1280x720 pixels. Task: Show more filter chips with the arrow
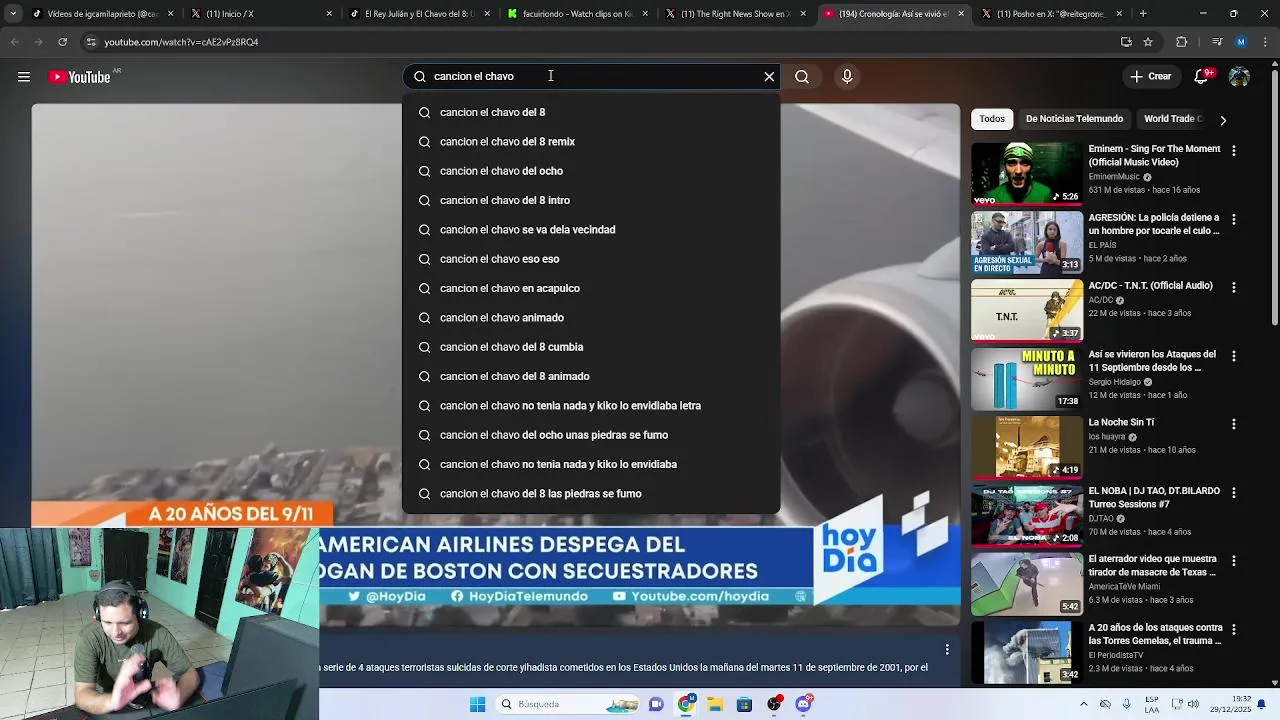click(1222, 120)
